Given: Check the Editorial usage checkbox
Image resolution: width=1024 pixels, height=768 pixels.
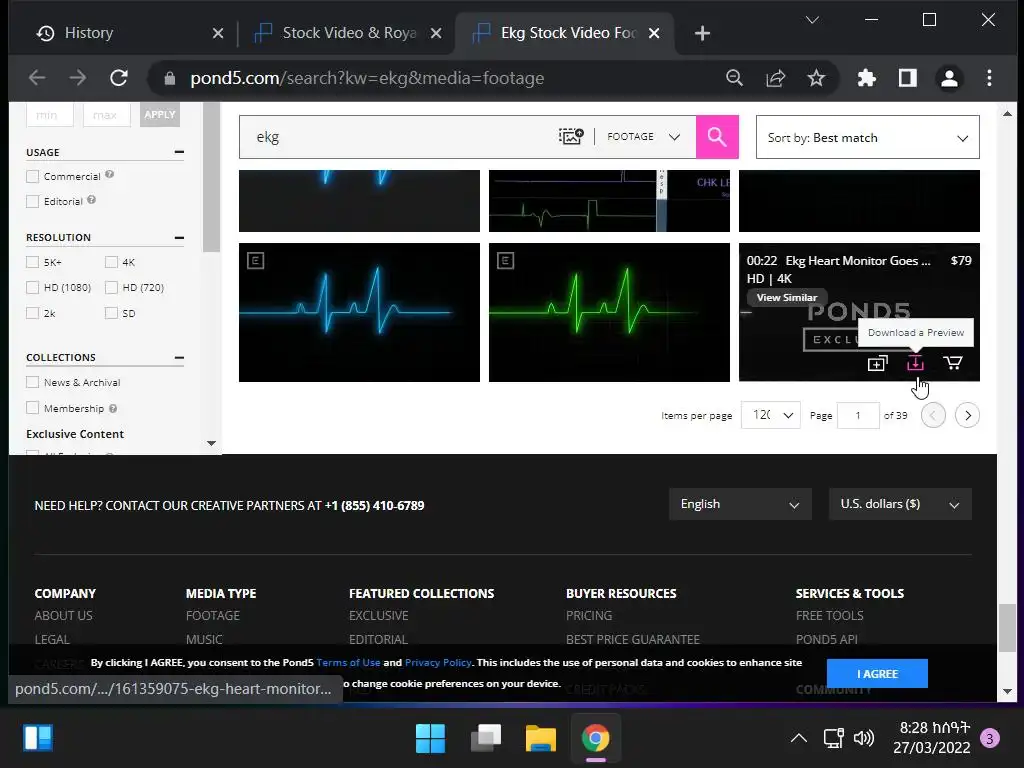Looking at the screenshot, I should tap(32, 202).
